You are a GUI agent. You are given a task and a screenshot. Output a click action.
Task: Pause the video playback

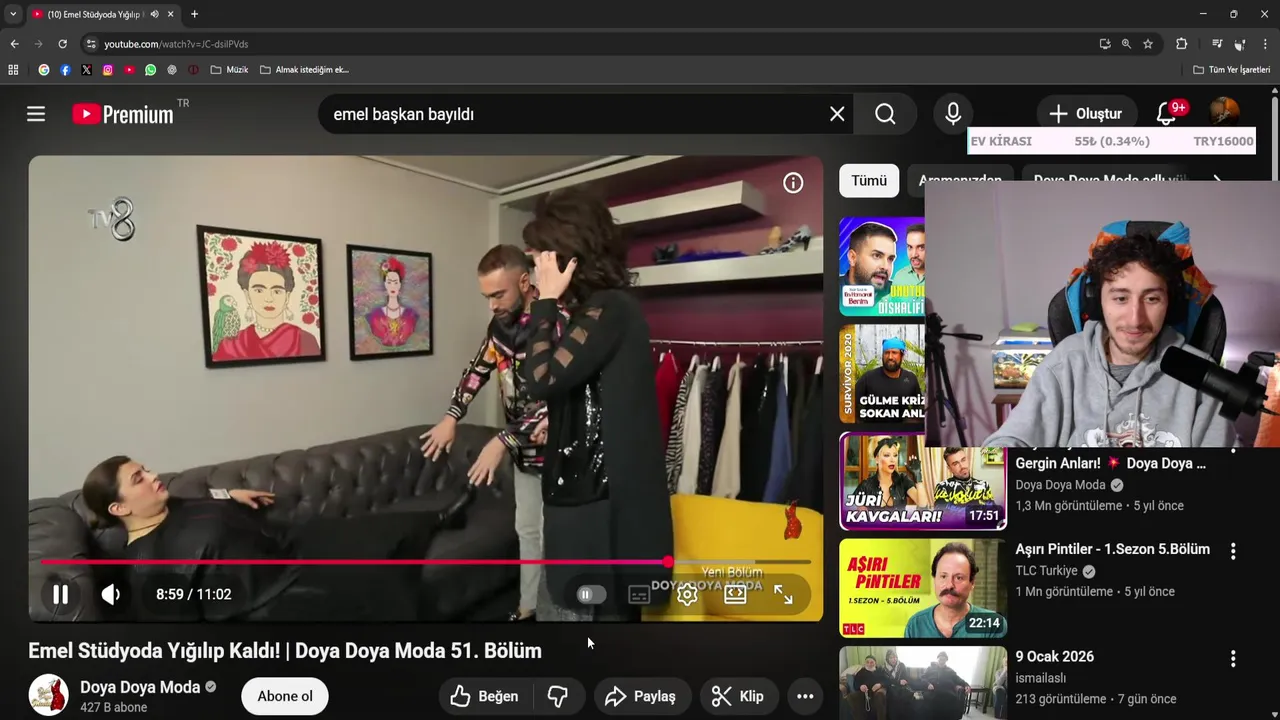click(60, 594)
